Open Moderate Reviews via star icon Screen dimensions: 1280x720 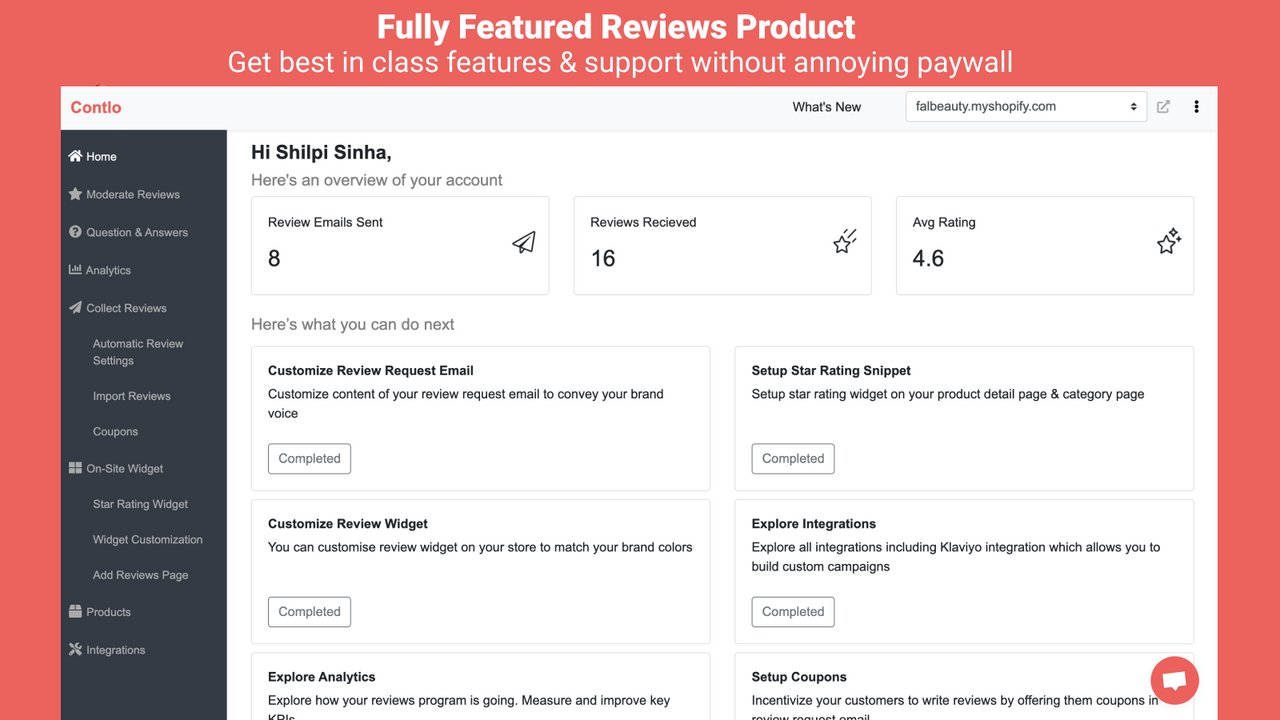[74, 194]
